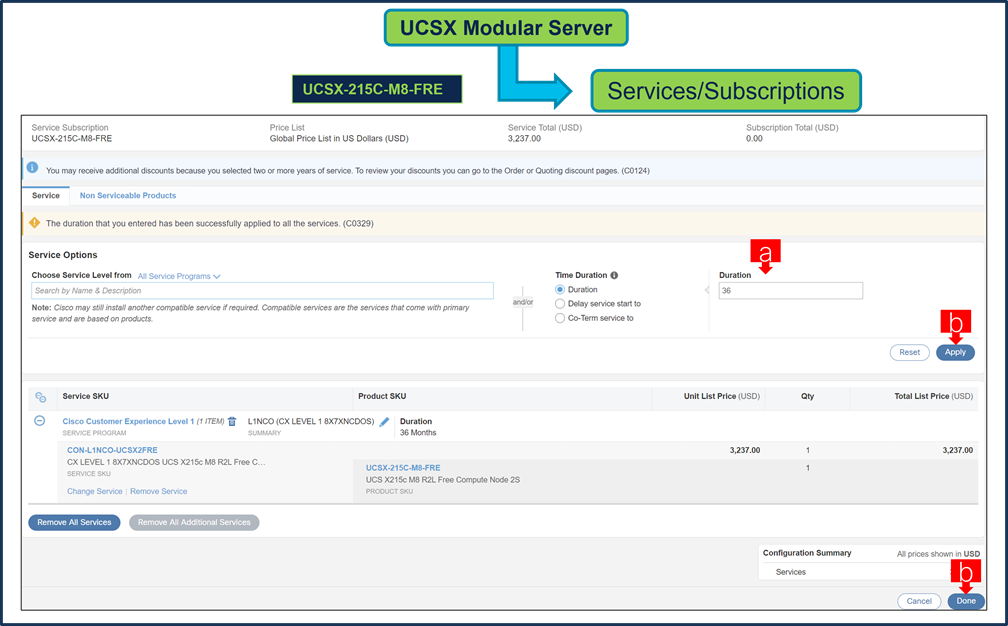
Task: Click the Product SKU column header
Action: click(382, 397)
